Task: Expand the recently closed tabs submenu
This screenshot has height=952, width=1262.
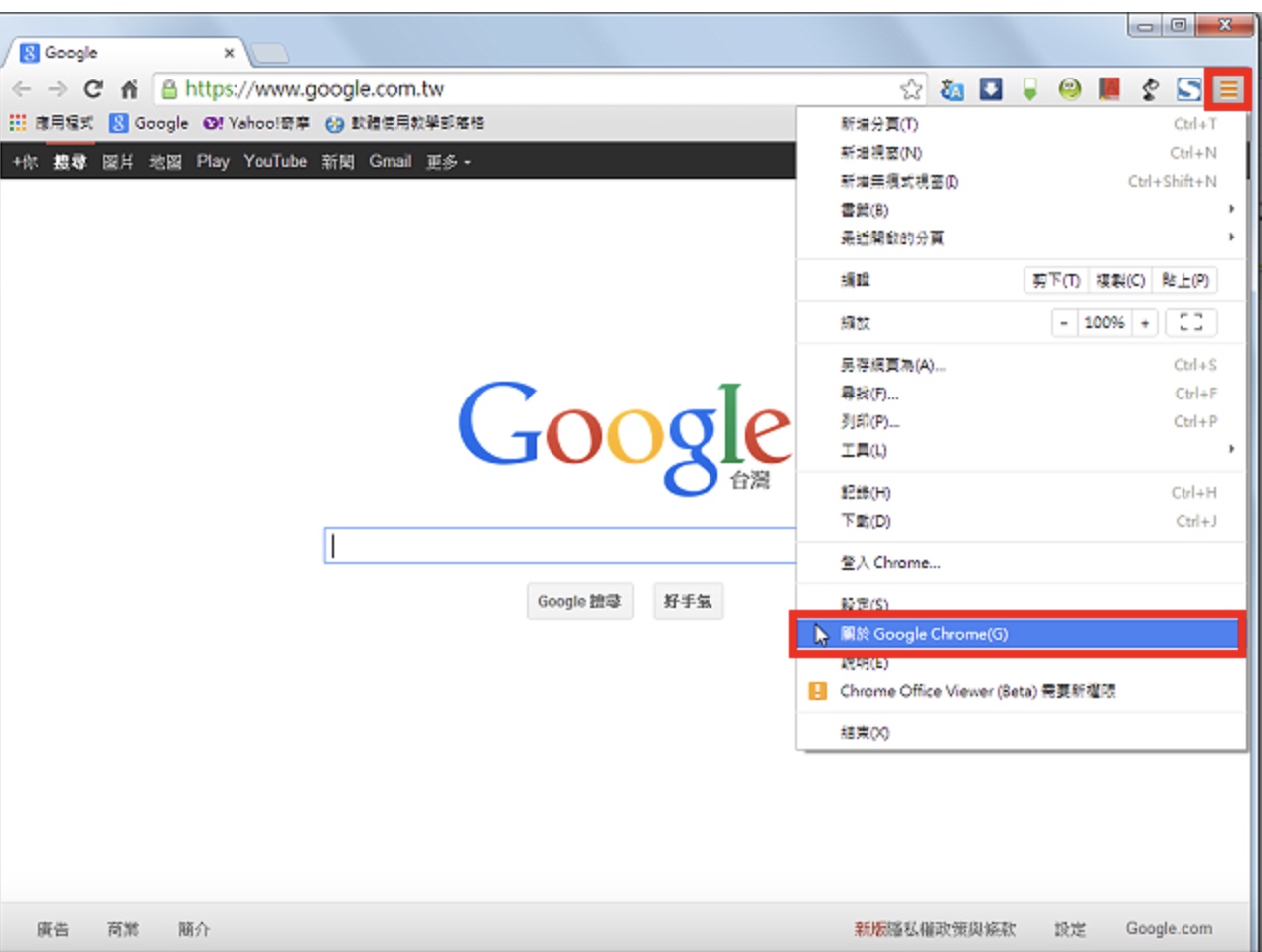Action: coord(1022,238)
